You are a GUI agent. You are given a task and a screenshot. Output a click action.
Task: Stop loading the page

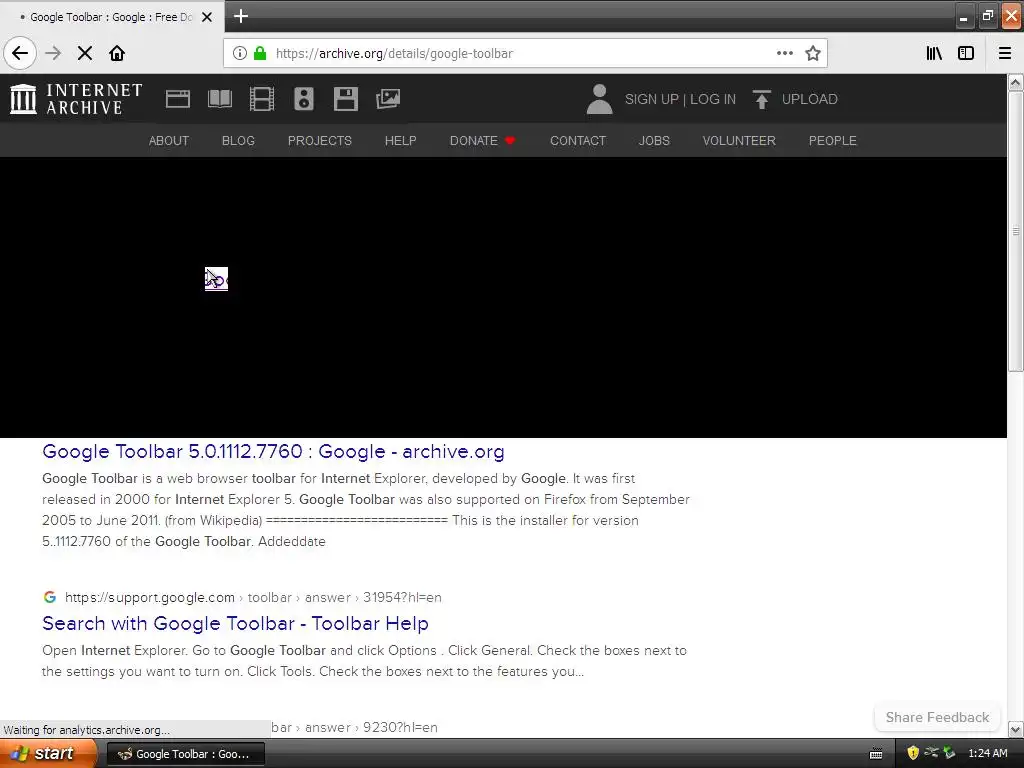[x=85, y=53]
